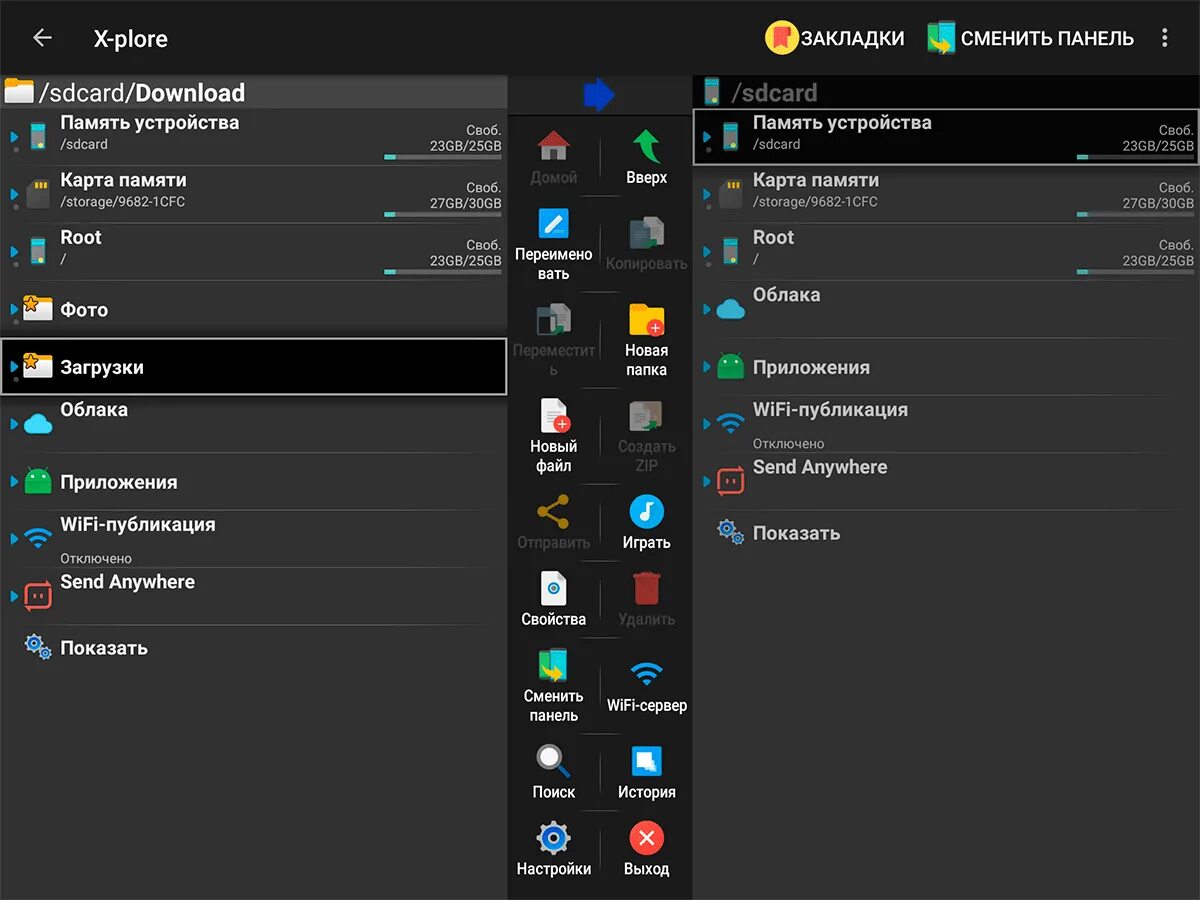Open the three-dot overflow menu
The image size is (1200, 900).
pyautogui.click(x=1164, y=38)
